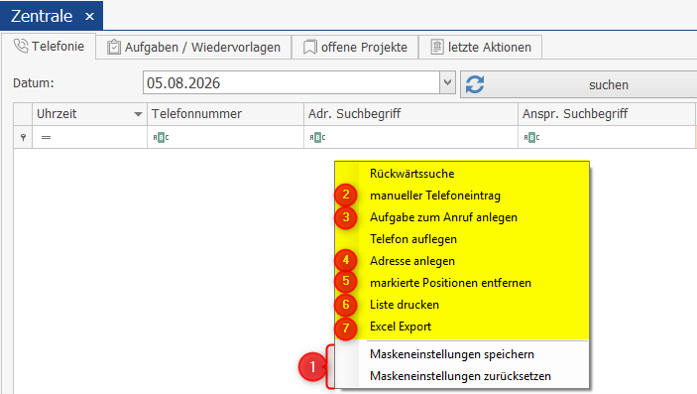Click the bookmark icon on offene Projekte
Screen dimensions: 697x394
pyautogui.click(x=310, y=47)
